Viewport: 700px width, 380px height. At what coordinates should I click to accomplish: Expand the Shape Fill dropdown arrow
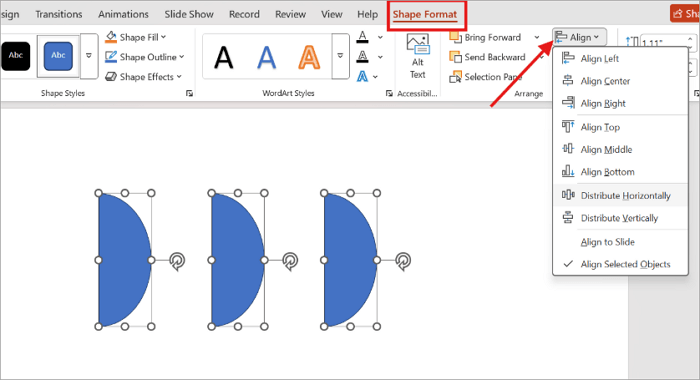(x=163, y=37)
